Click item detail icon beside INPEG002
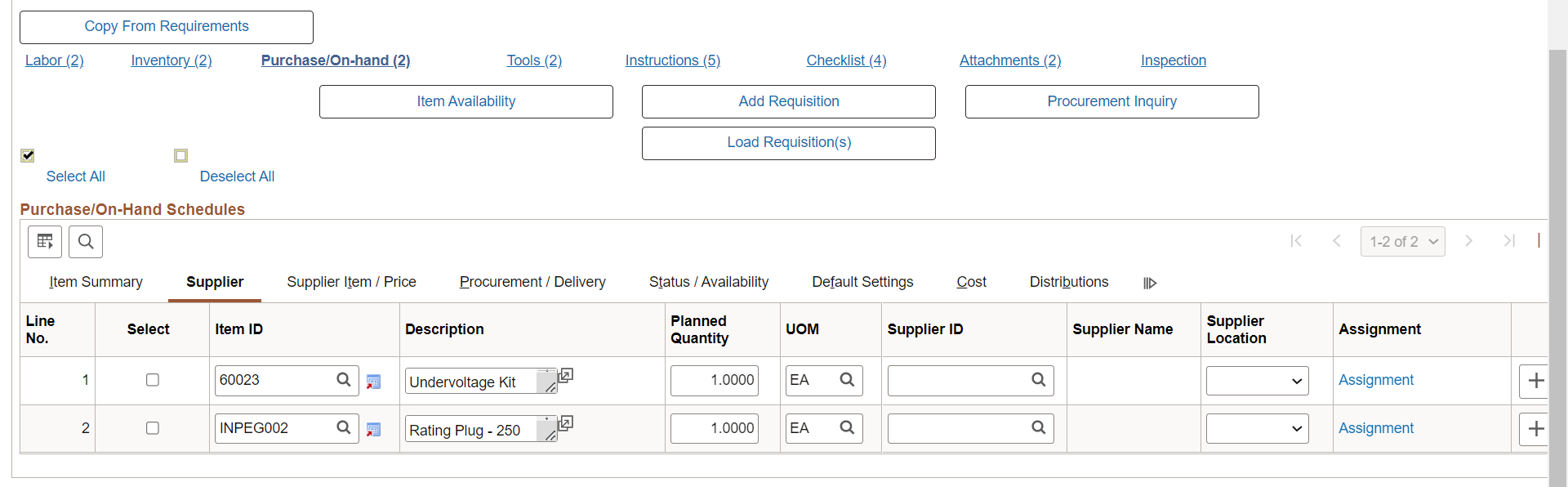This screenshot has width=1568, height=487. click(374, 429)
